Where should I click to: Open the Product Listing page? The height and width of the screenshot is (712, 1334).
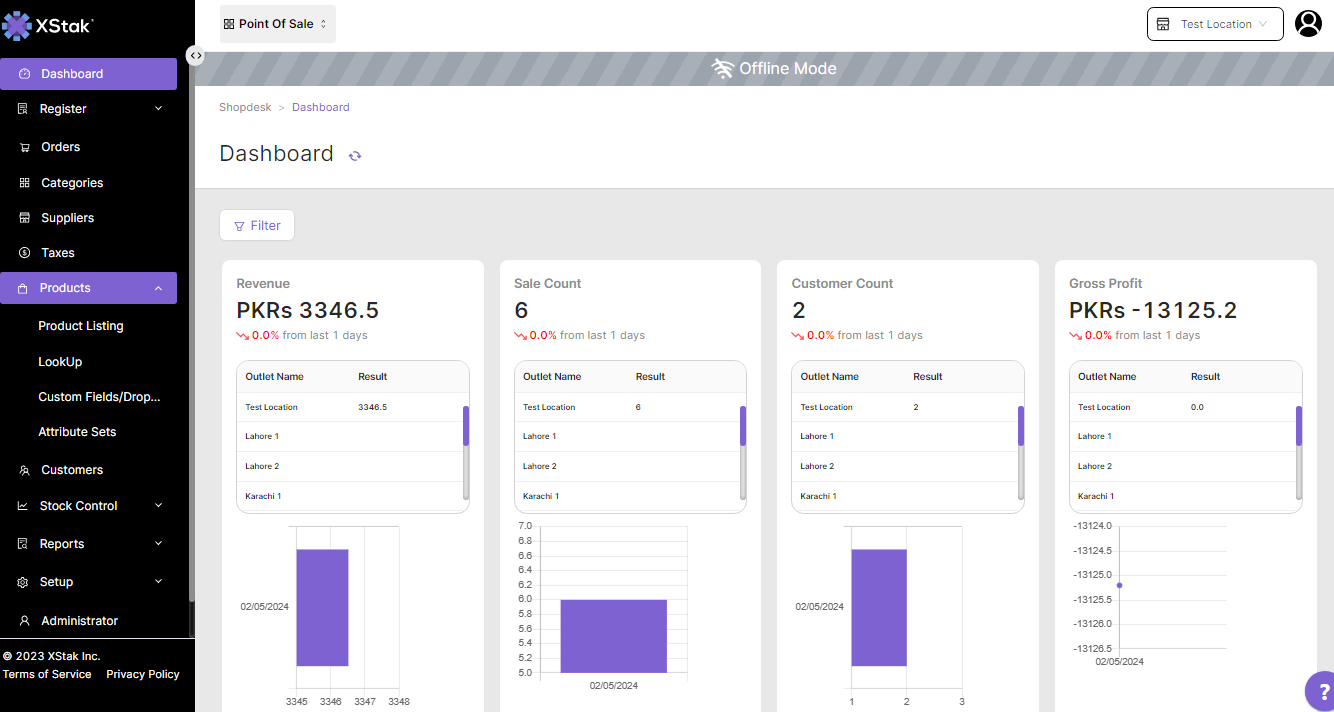coord(81,326)
